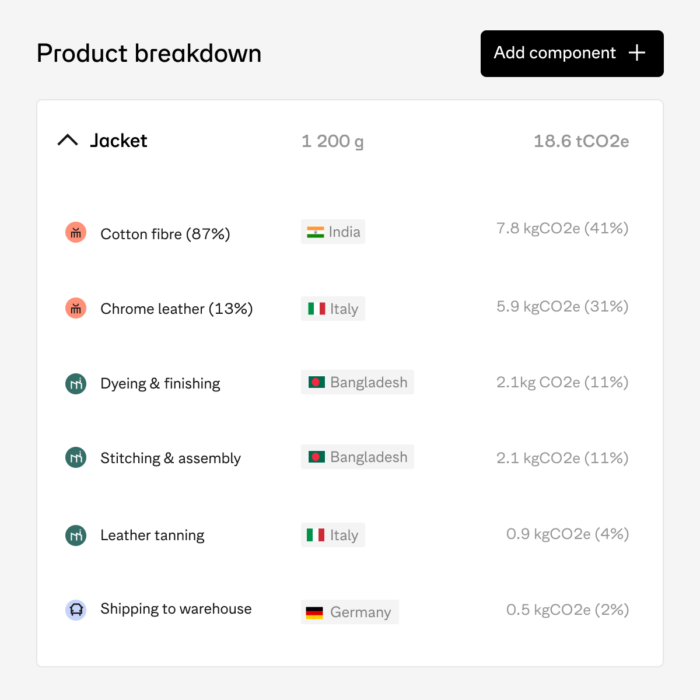Click the Germany flag icon
Viewport: 700px width, 700px height.
click(315, 611)
